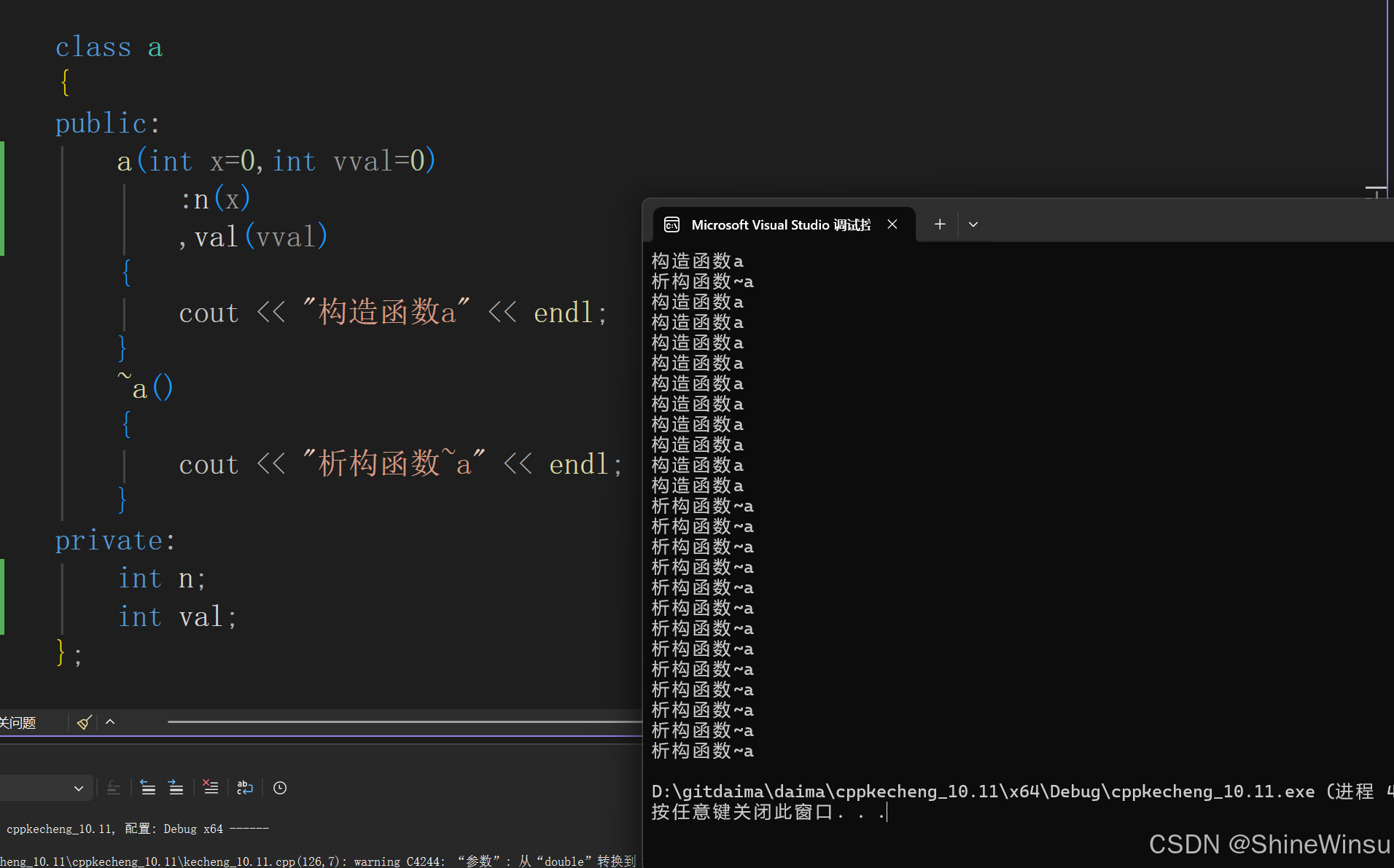1394x868 pixels.
Task: Click the ', val(vval)' initializer line
Action: pyautogui.click(x=253, y=237)
